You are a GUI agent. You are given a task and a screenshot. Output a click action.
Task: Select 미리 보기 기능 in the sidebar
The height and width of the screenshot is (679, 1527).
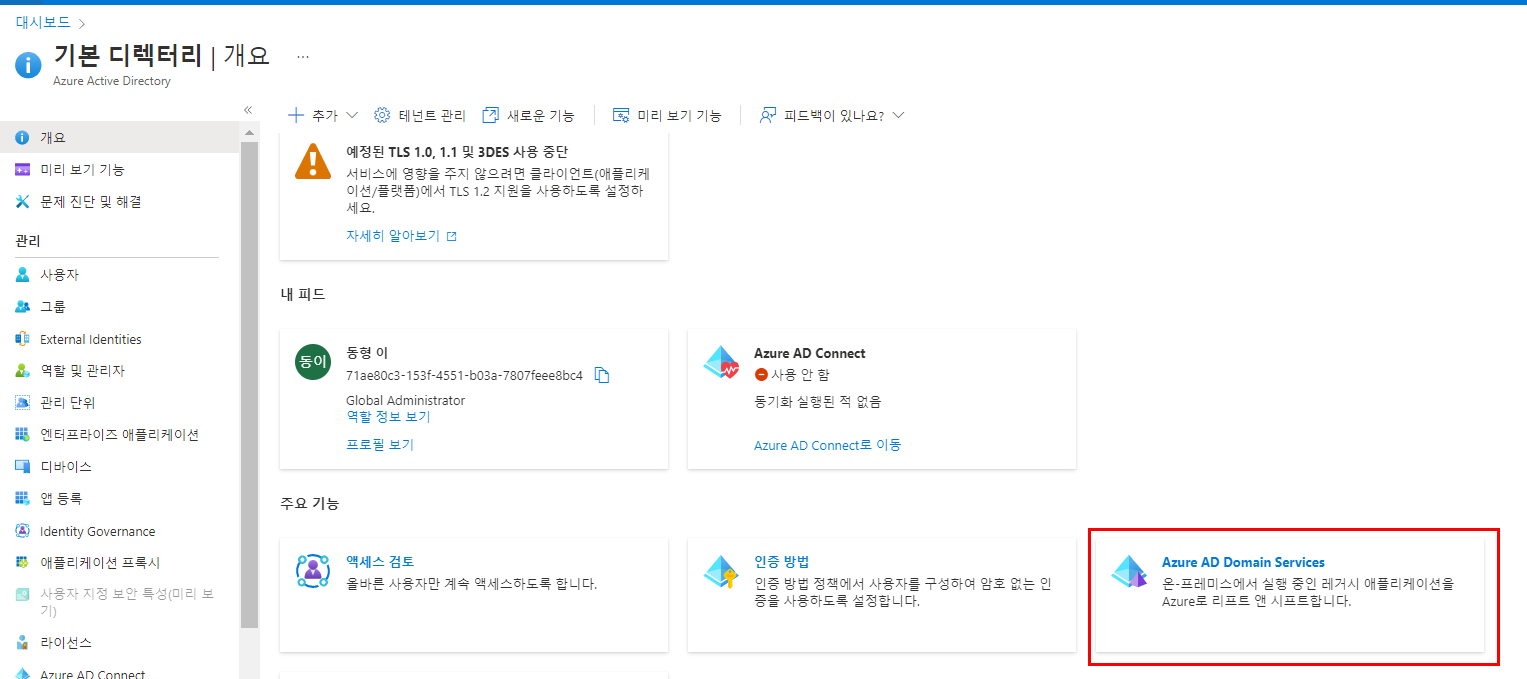click(120, 169)
